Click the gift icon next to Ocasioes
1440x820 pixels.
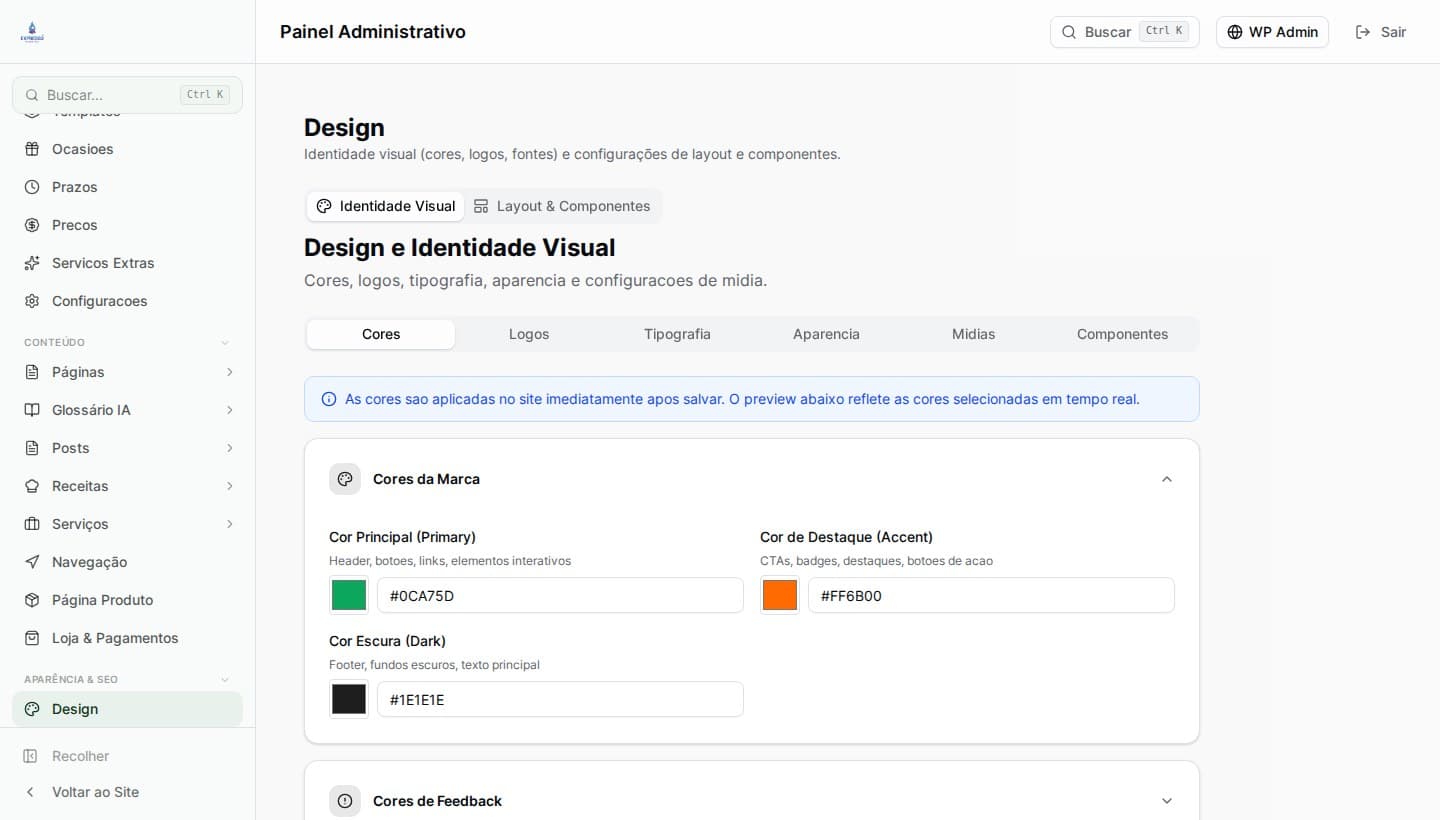coord(32,149)
